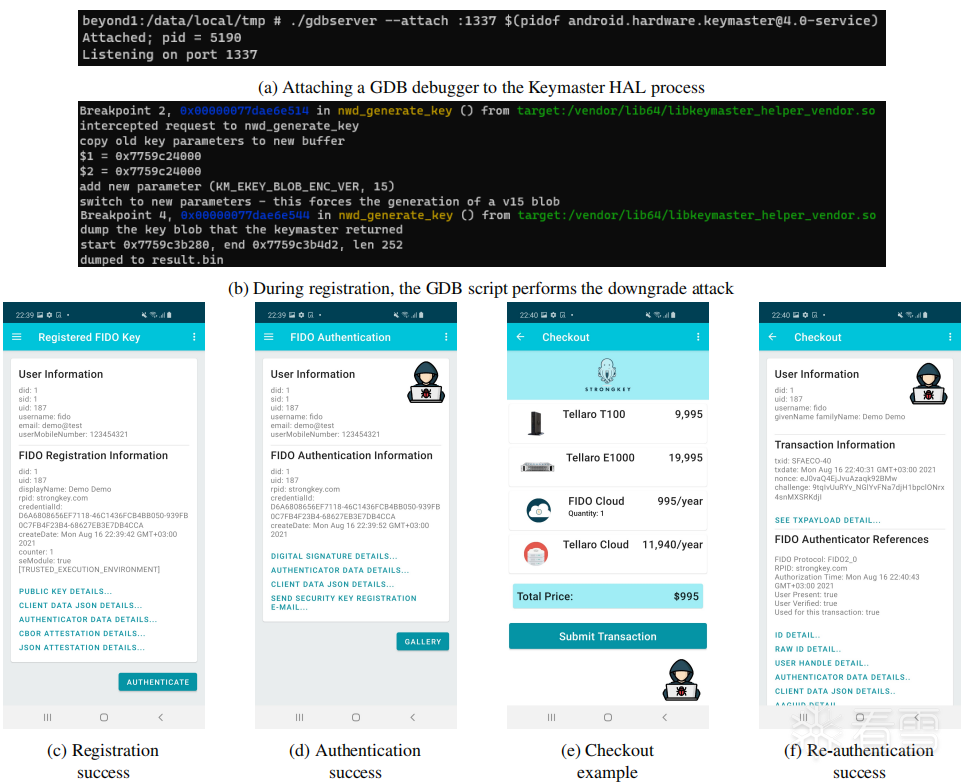The image size is (961, 783).
Task: Open SEE TXPAYLOAD DETAIL link
Action: [x=827, y=520]
